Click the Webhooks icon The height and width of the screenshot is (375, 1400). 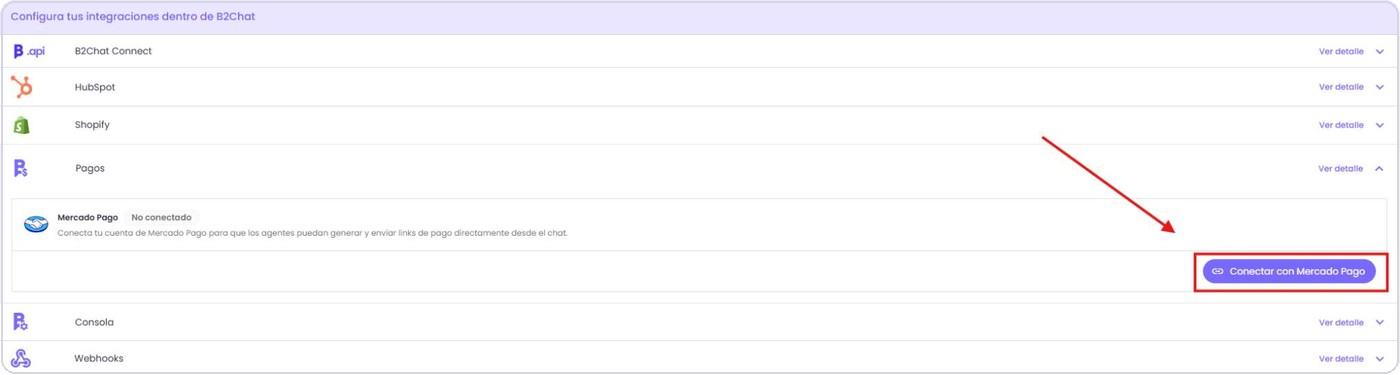pos(21,358)
